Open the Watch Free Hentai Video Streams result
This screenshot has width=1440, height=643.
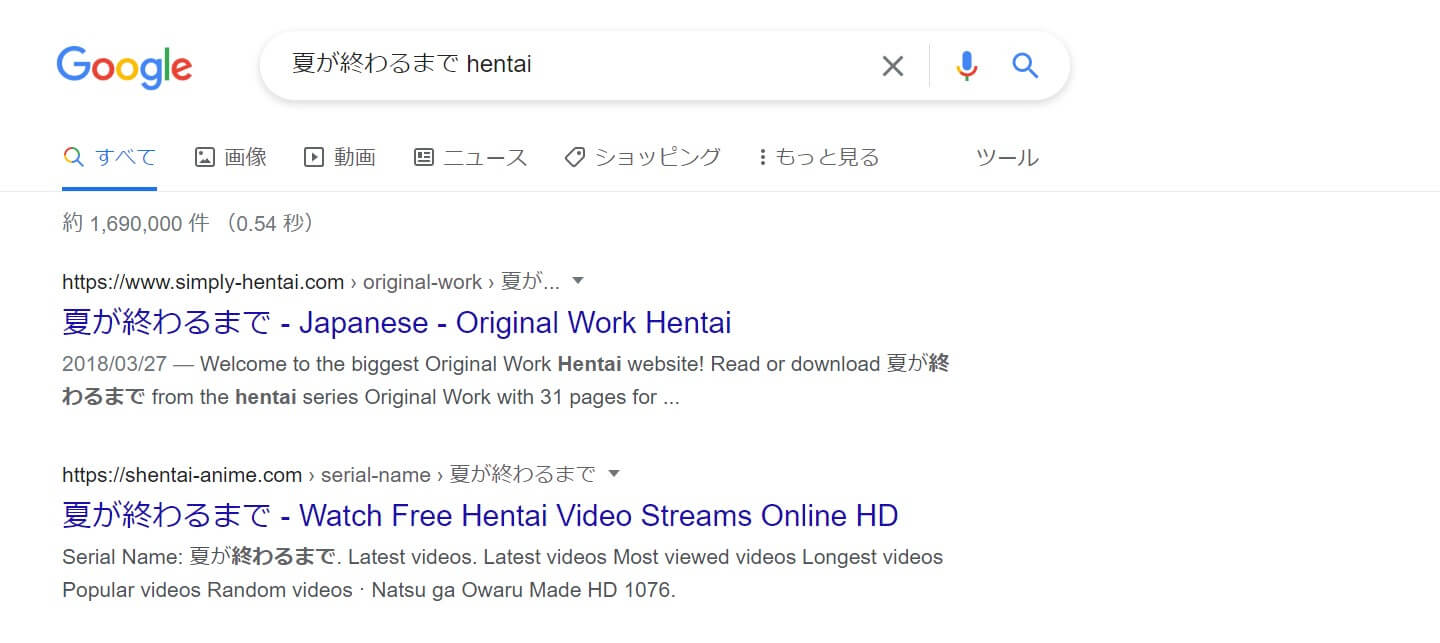480,515
